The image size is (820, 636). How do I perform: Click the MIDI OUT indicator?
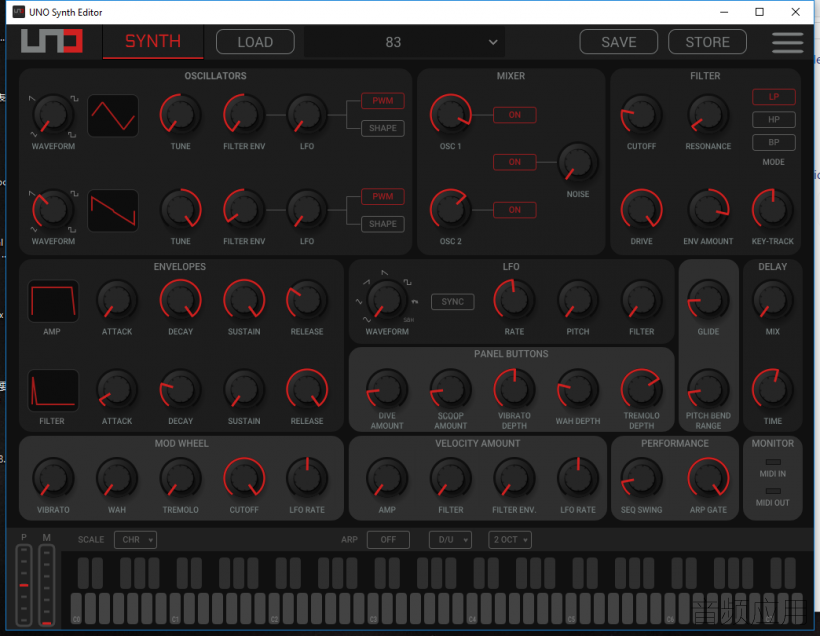773,491
